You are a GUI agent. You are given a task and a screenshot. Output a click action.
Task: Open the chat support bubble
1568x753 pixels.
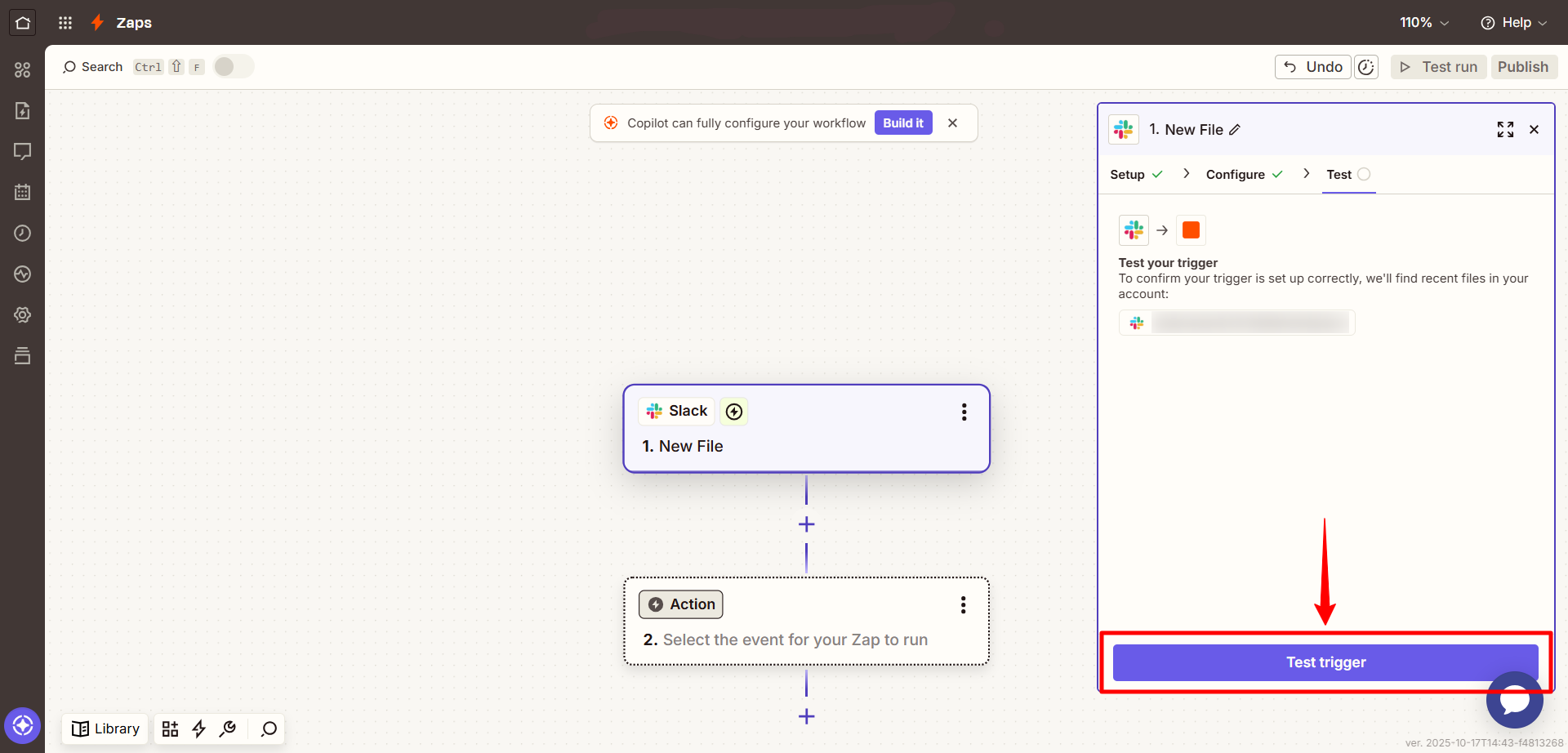[x=1514, y=700]
